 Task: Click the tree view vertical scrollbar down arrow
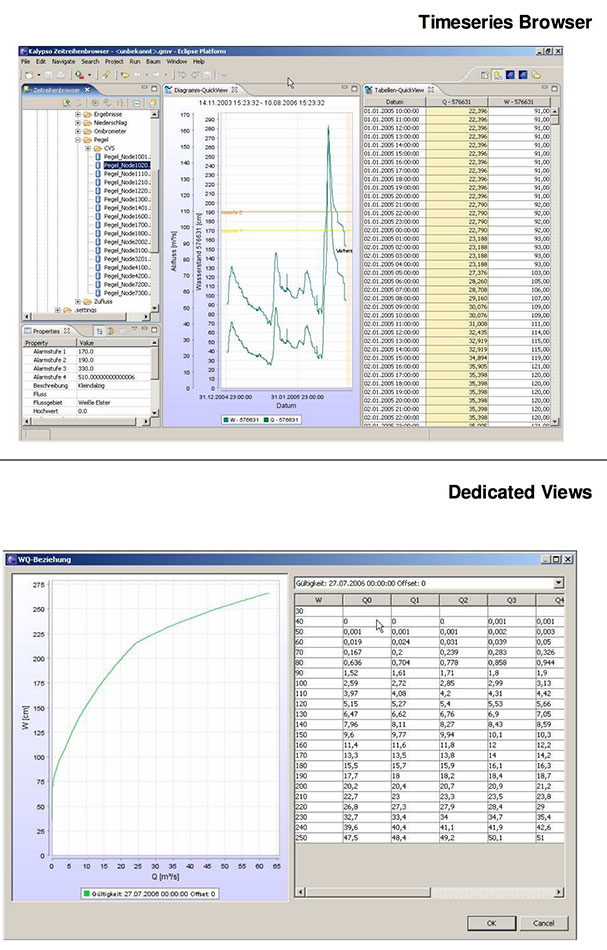coord(154,309)
